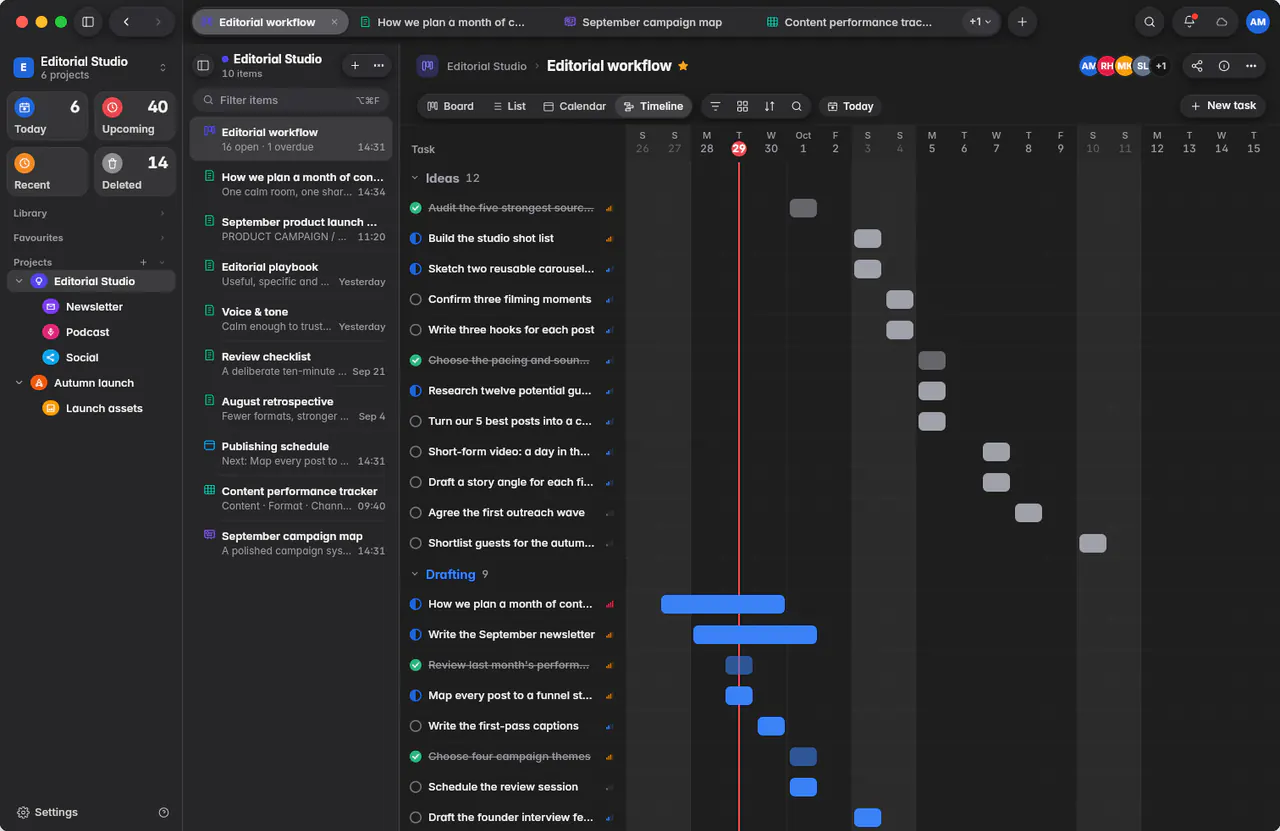Screen dimensions: 1280x831
Task: Collapse the item list panel
Action: pos(203,65)
